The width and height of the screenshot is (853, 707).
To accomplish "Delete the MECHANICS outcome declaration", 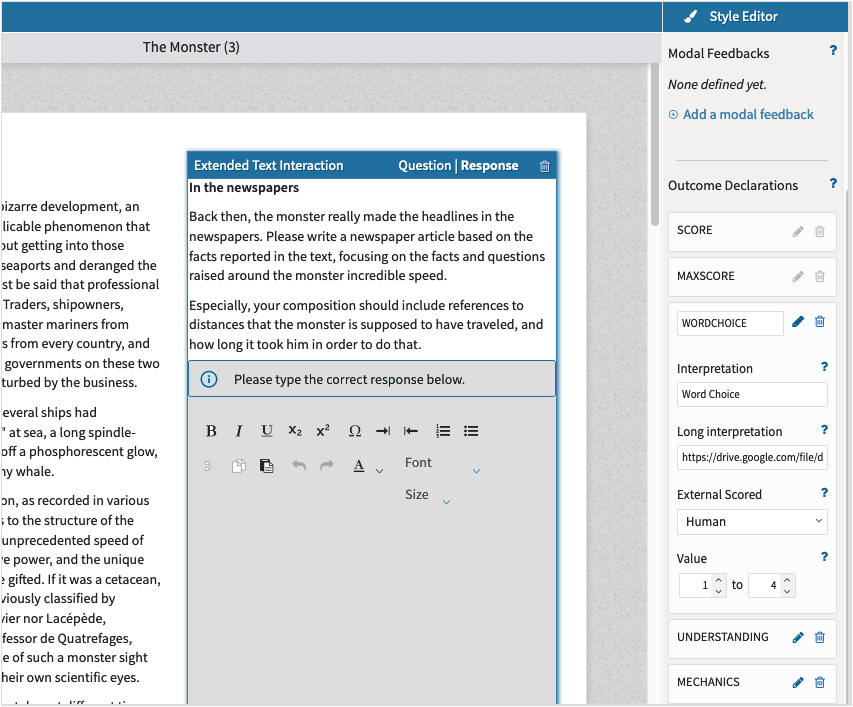I will [819, 682].
